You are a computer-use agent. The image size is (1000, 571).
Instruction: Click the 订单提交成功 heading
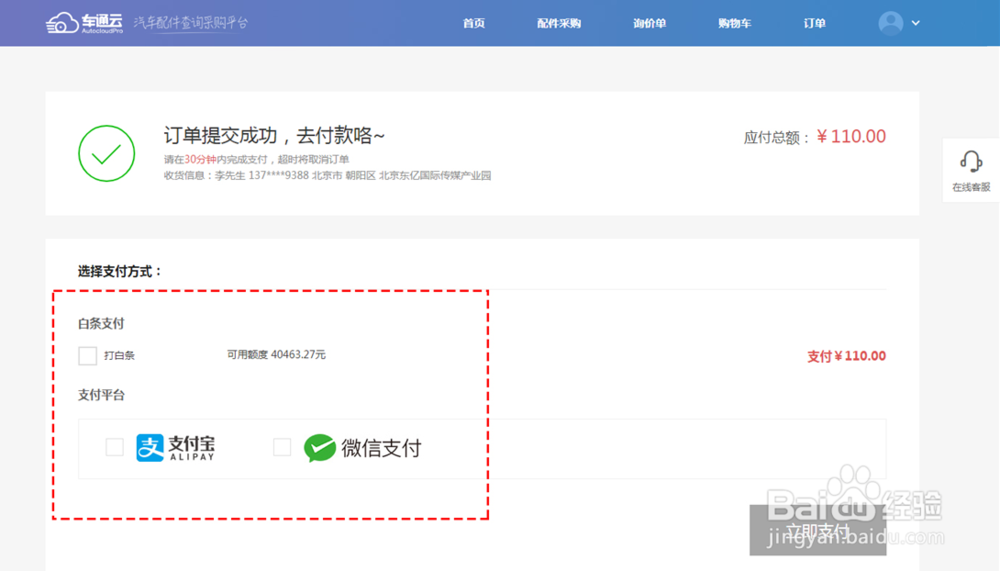point(274,135)
